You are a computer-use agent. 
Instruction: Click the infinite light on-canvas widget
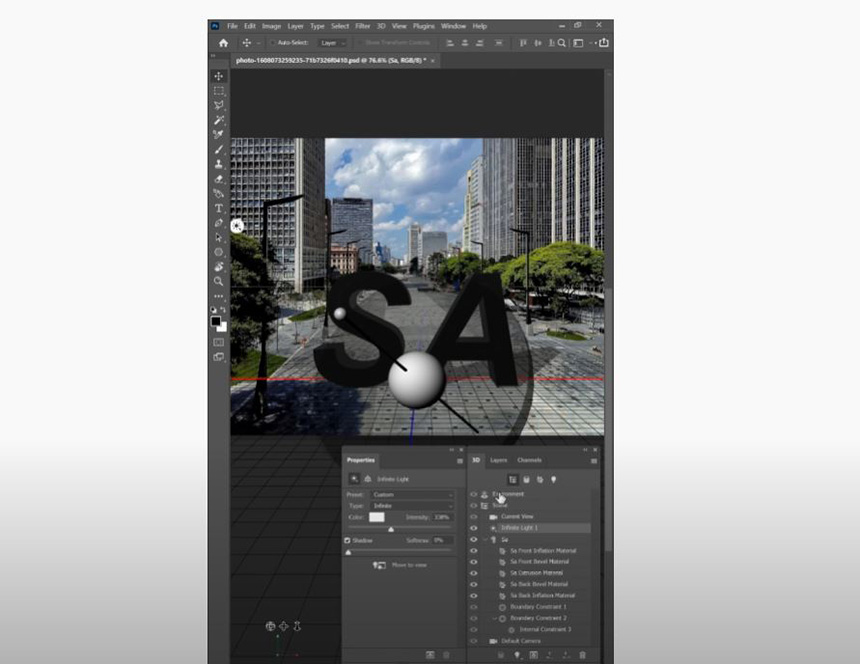(x=237, y=226)
